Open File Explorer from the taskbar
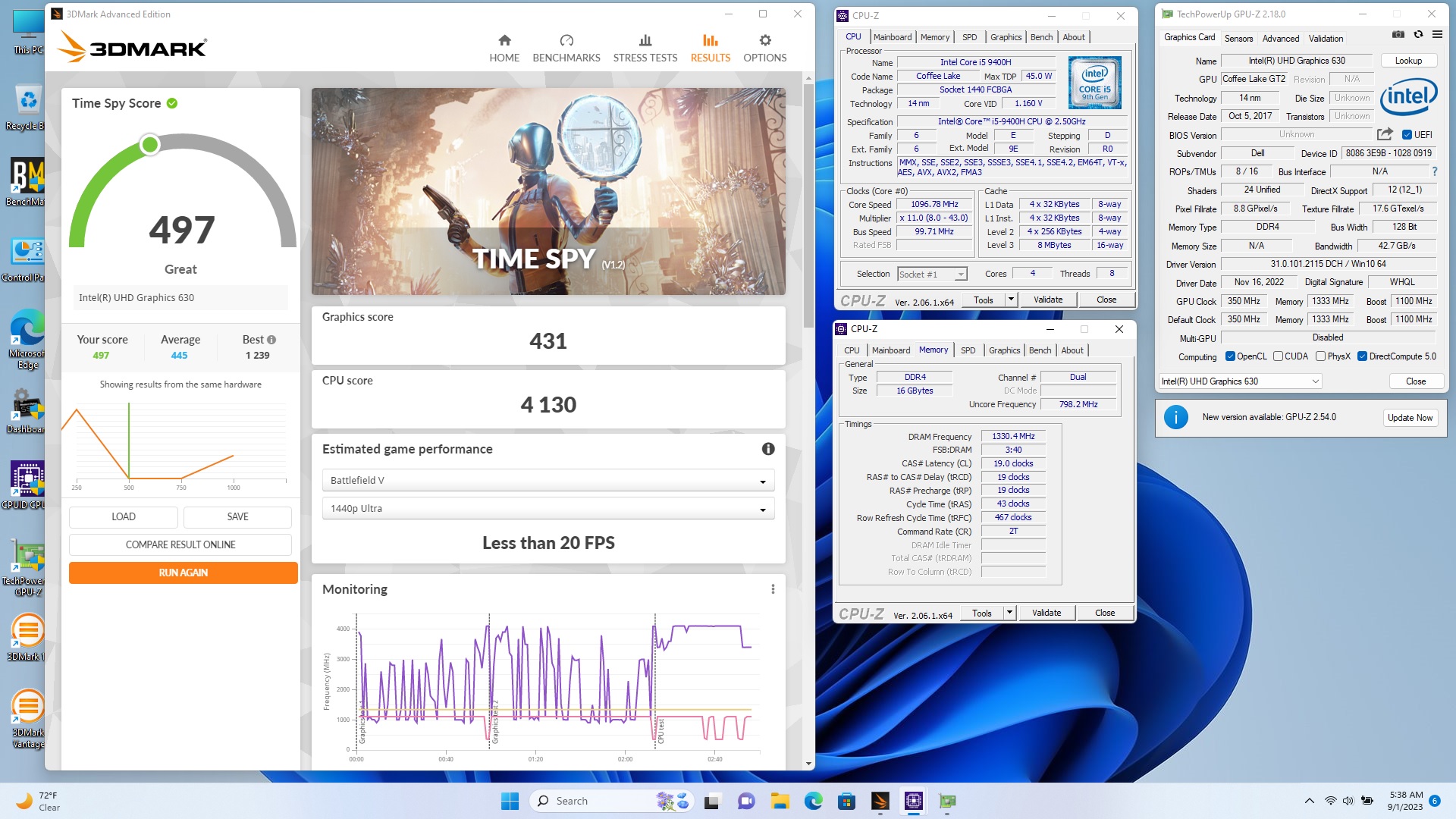Viewport: 1456px width, 819px height. (x=780, y=801)
